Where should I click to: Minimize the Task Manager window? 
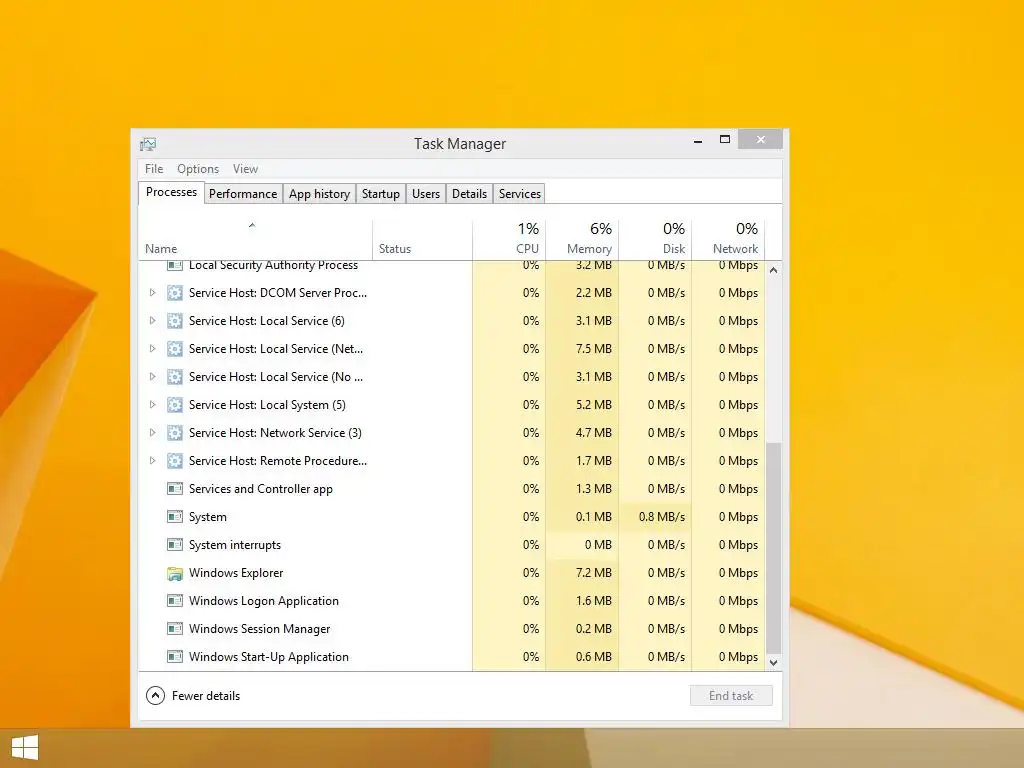click(698, 140)
